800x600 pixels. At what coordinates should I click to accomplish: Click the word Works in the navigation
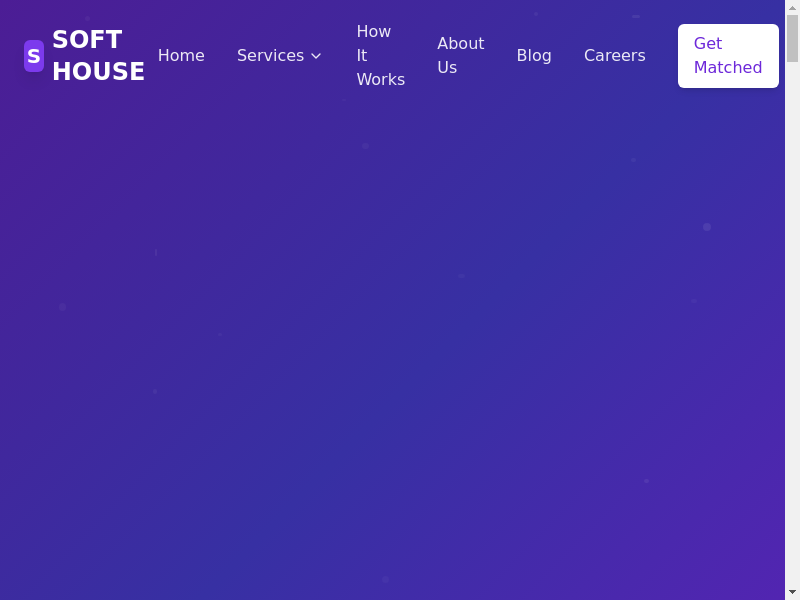pos(380,80)
